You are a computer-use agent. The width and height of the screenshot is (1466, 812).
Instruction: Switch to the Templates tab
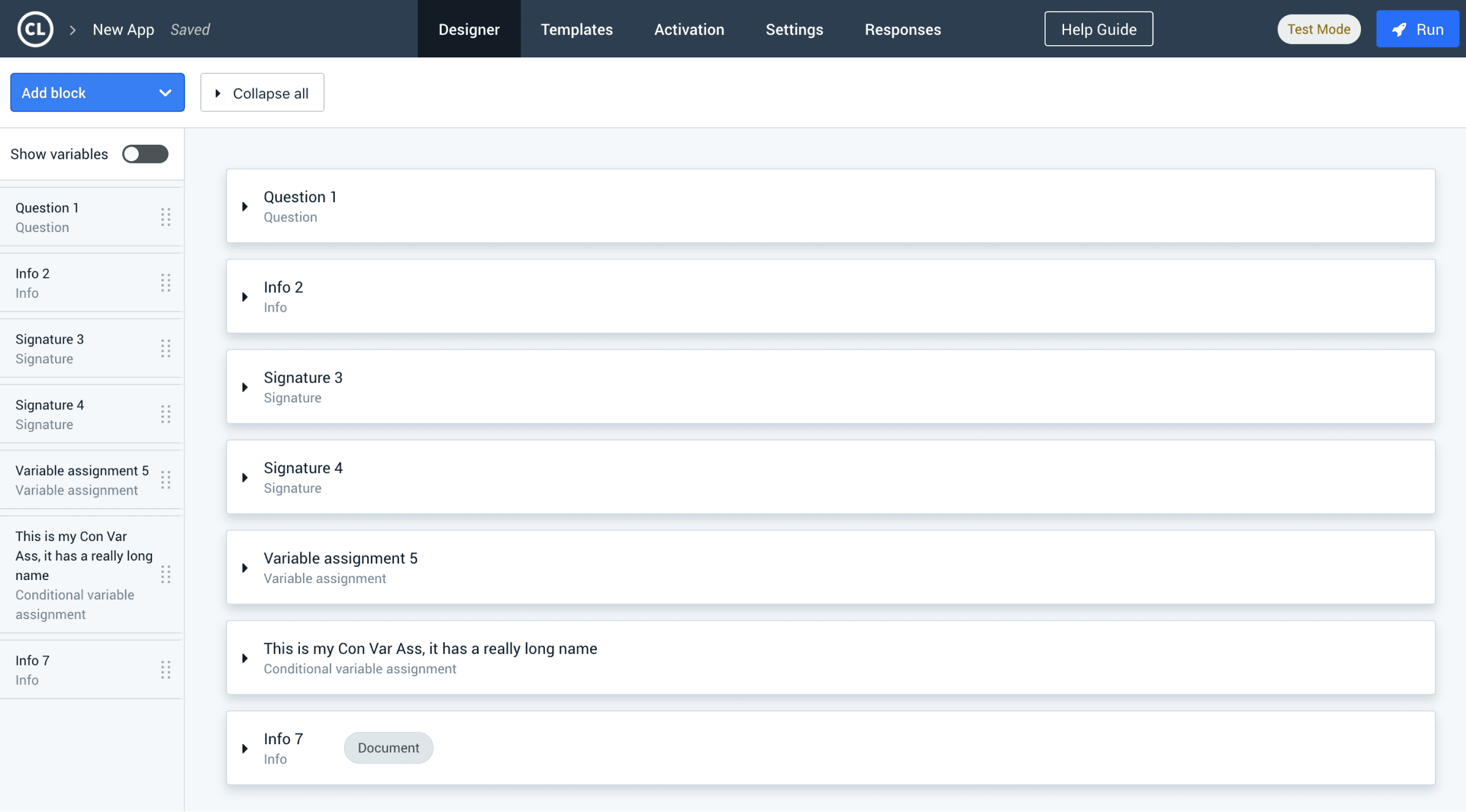coord(576,29)
